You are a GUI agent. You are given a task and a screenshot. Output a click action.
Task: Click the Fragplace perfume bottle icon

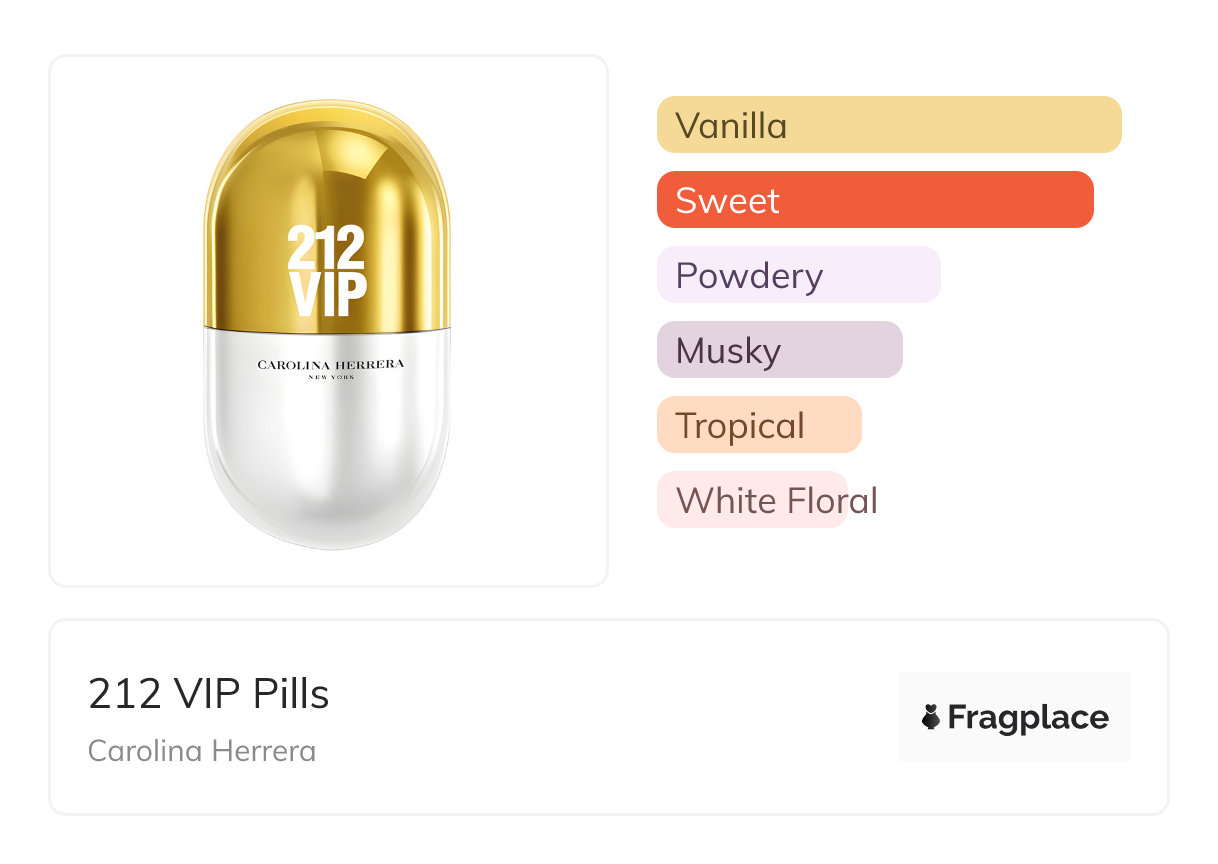(x=931, y=717)
